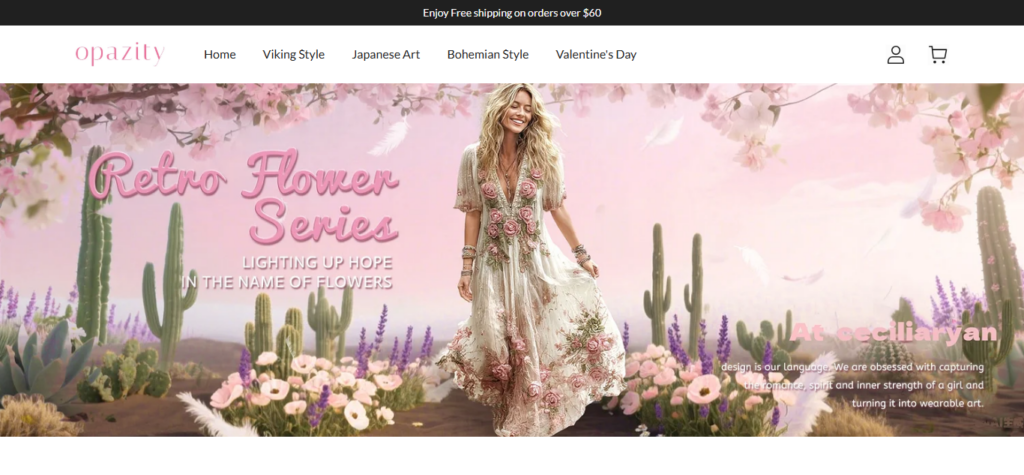Browse the Bohemian Style collection
The width and height of the screenshot is (1024, 475).
[487, 55]
